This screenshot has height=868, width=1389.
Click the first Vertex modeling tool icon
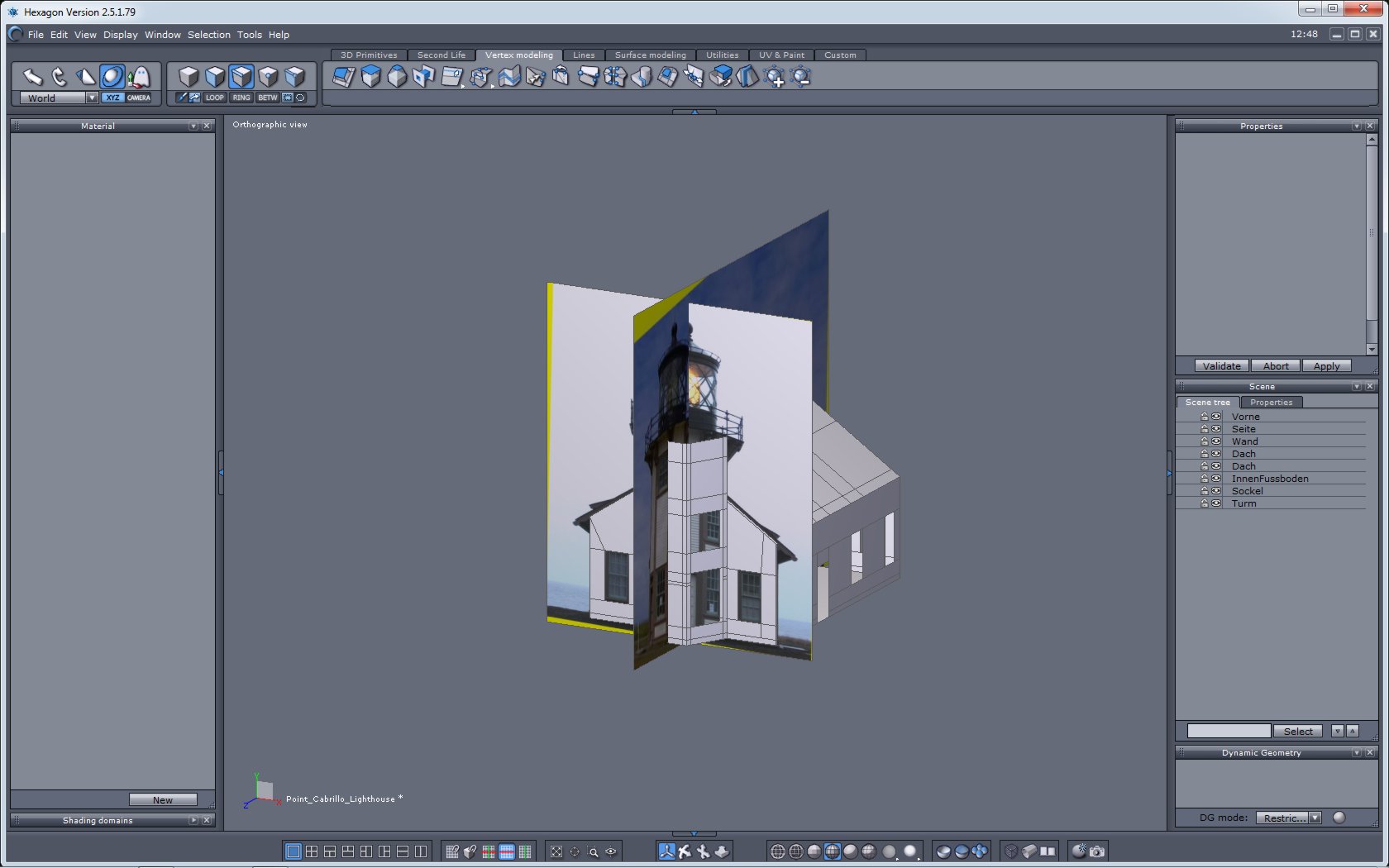pyautogui.click(x=343, y=77)
